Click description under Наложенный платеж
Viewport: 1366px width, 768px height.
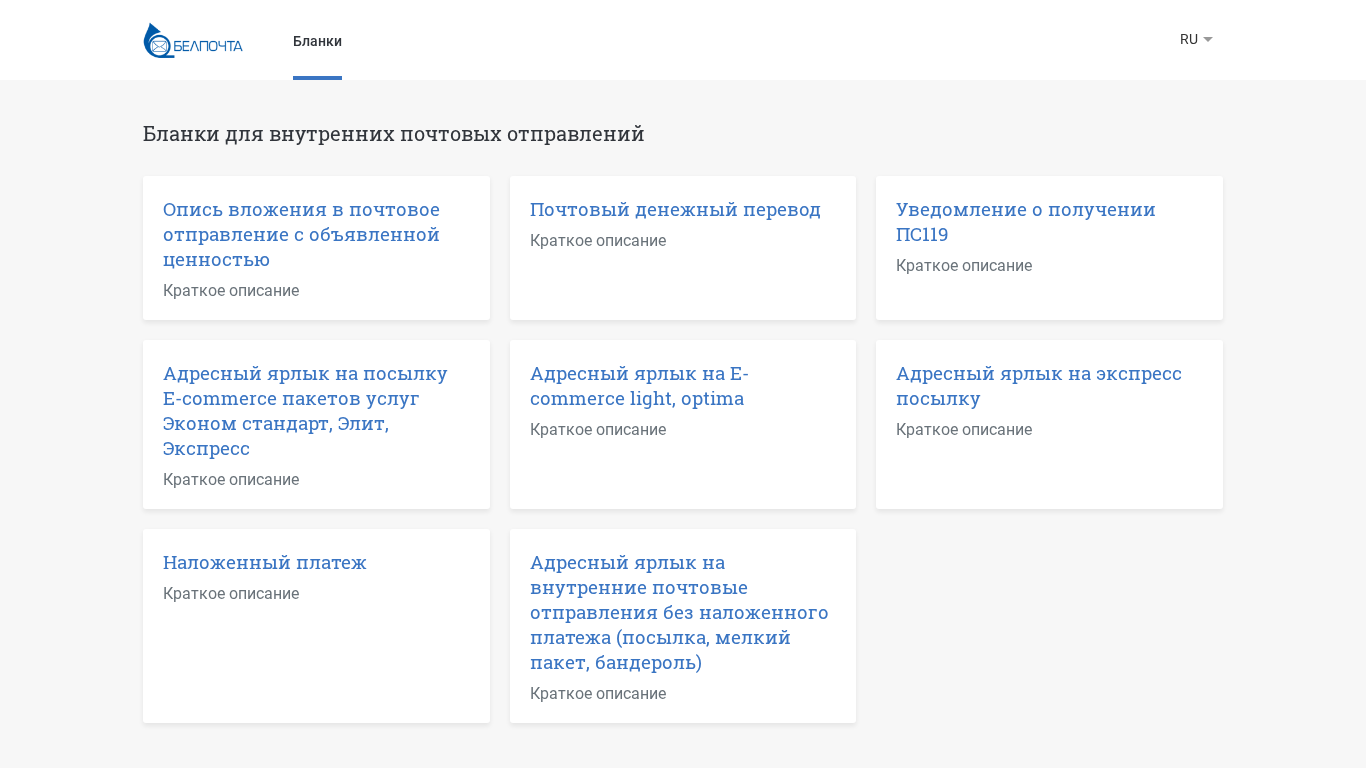point(231,594)
